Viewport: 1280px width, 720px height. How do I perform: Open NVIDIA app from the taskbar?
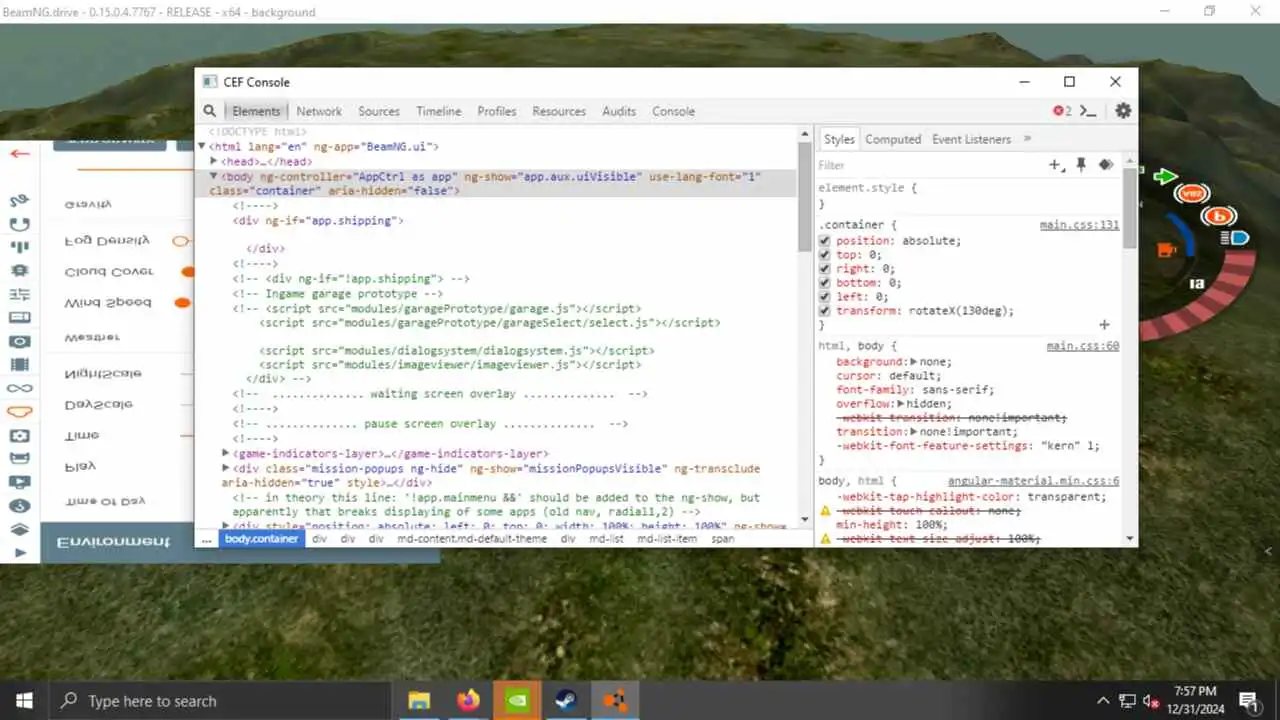click(x=516, y=700)
